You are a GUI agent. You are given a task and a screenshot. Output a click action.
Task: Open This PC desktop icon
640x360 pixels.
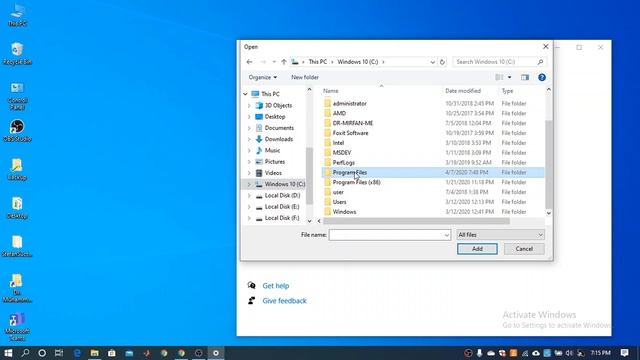17,15
